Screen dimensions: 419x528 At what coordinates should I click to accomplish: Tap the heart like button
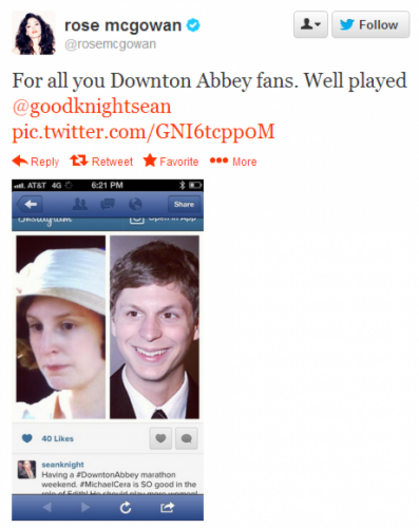pos(161,438)
